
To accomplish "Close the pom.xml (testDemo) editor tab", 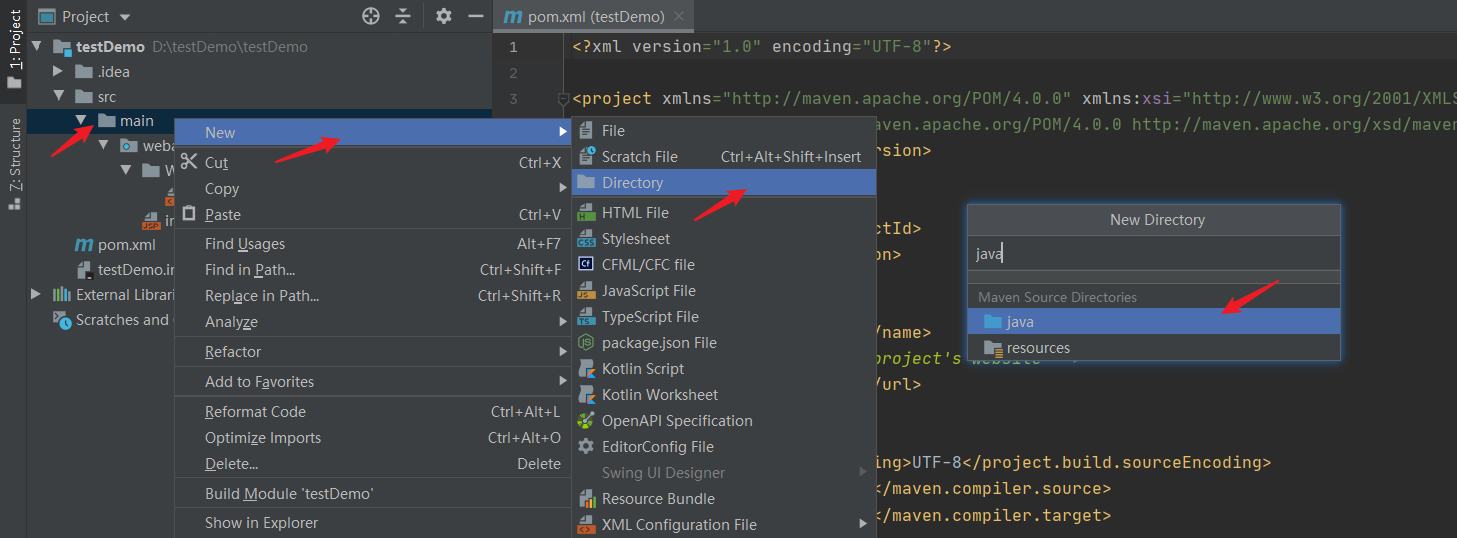I will [x=679, y=17].
